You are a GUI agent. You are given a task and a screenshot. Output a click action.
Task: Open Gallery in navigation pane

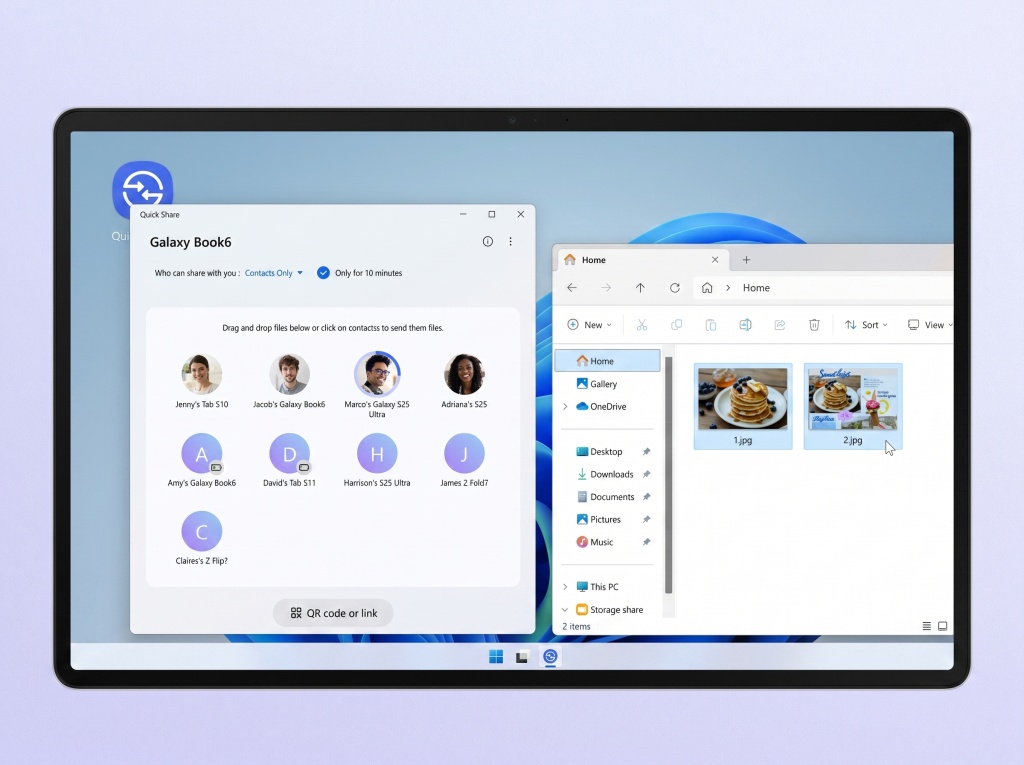pyautogui.click(x=596, y=384)
